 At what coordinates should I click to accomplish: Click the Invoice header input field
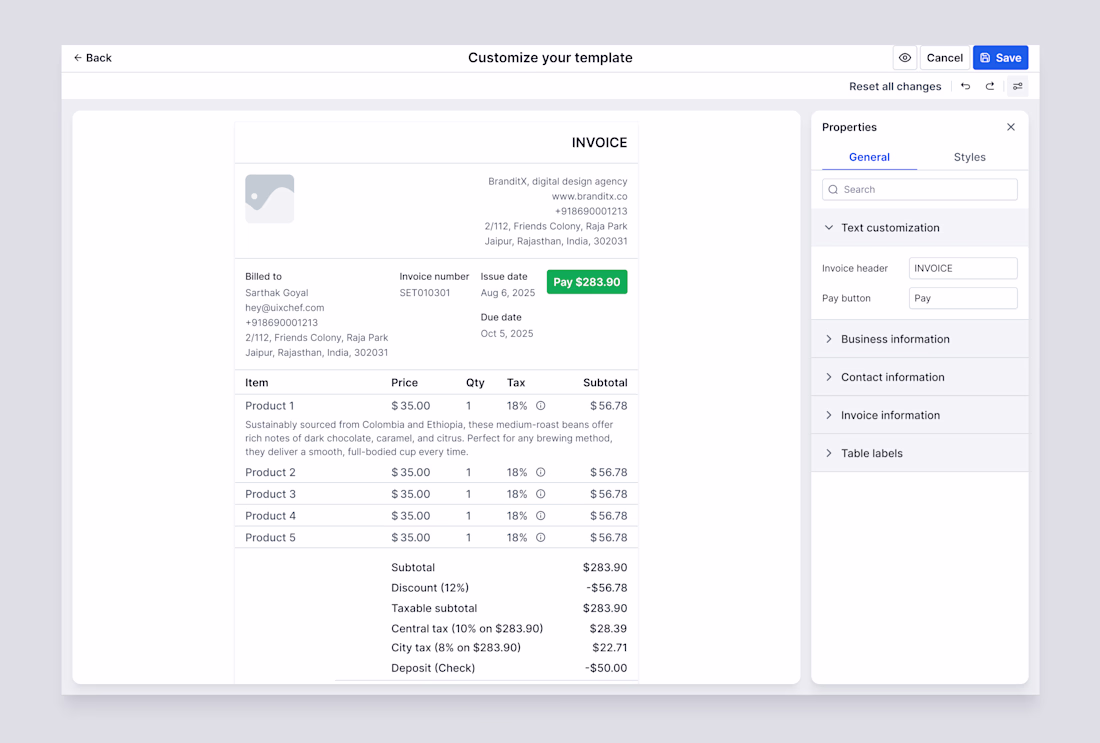963,268
